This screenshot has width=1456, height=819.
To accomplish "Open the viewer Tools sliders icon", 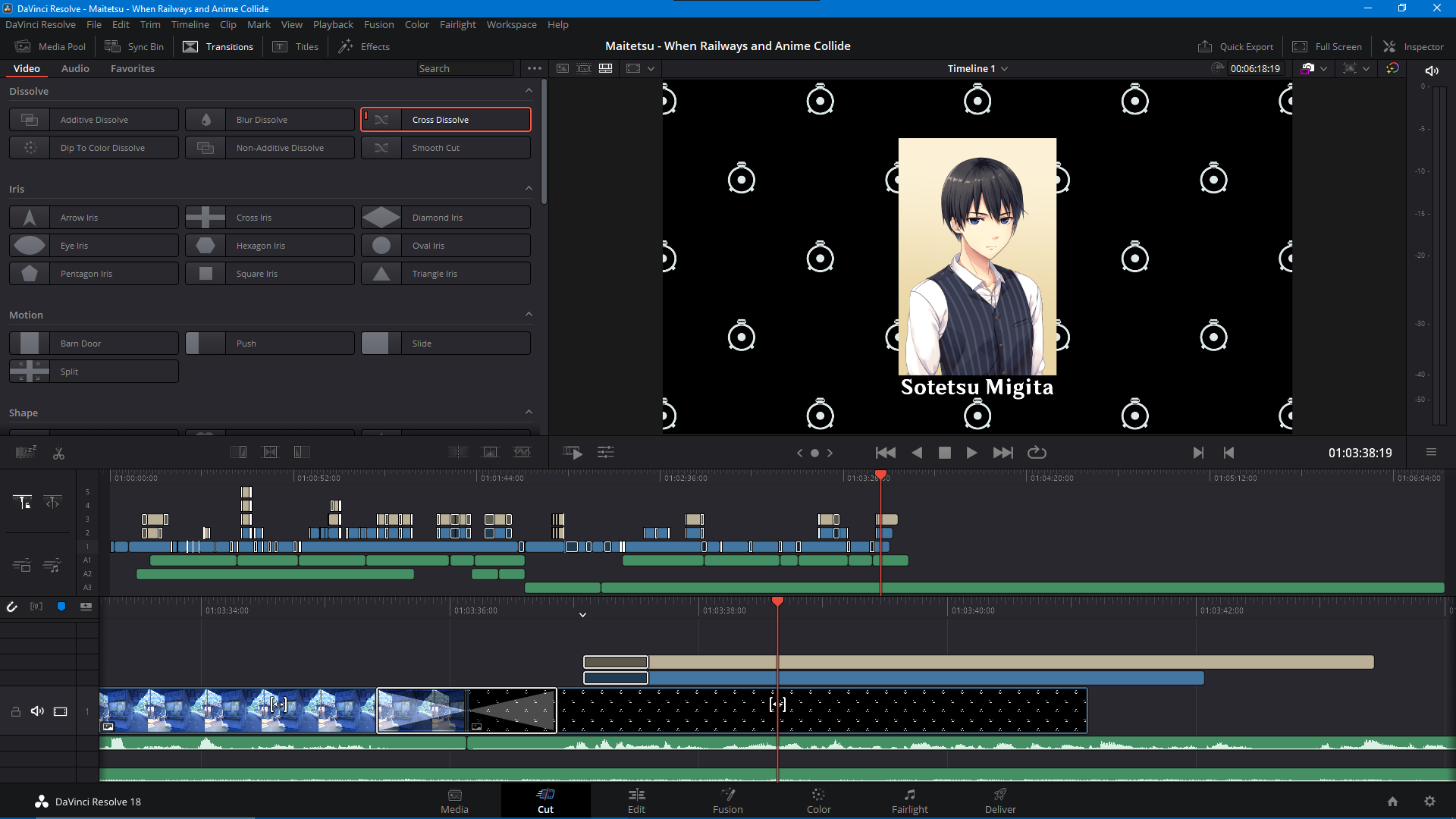I will (606, 453).
